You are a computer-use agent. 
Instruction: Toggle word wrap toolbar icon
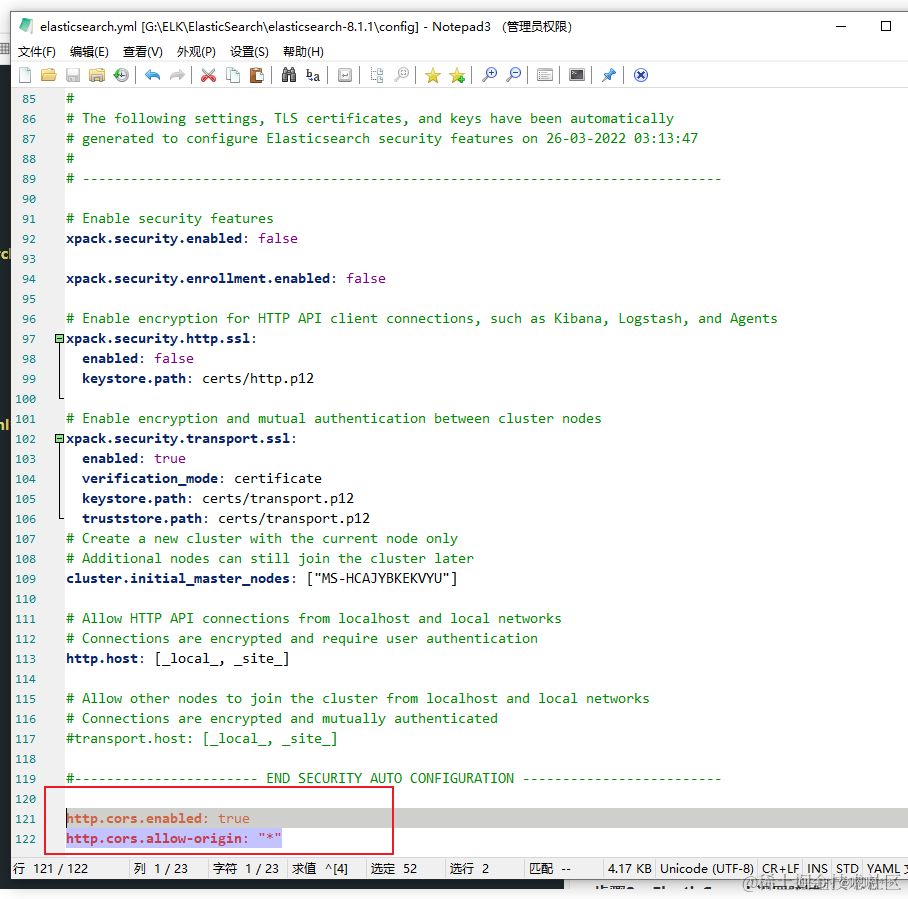tap(345, 75)
